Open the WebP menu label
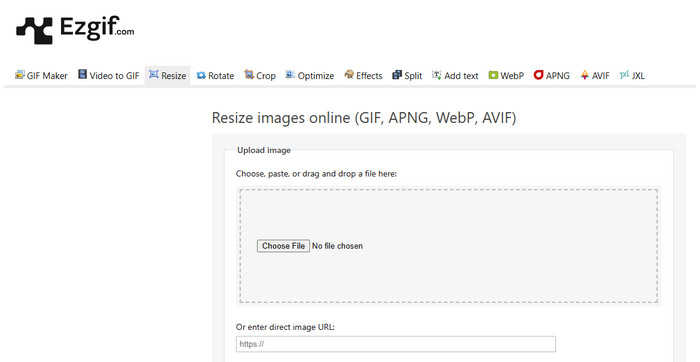700x362 pixels. (512, 76)
